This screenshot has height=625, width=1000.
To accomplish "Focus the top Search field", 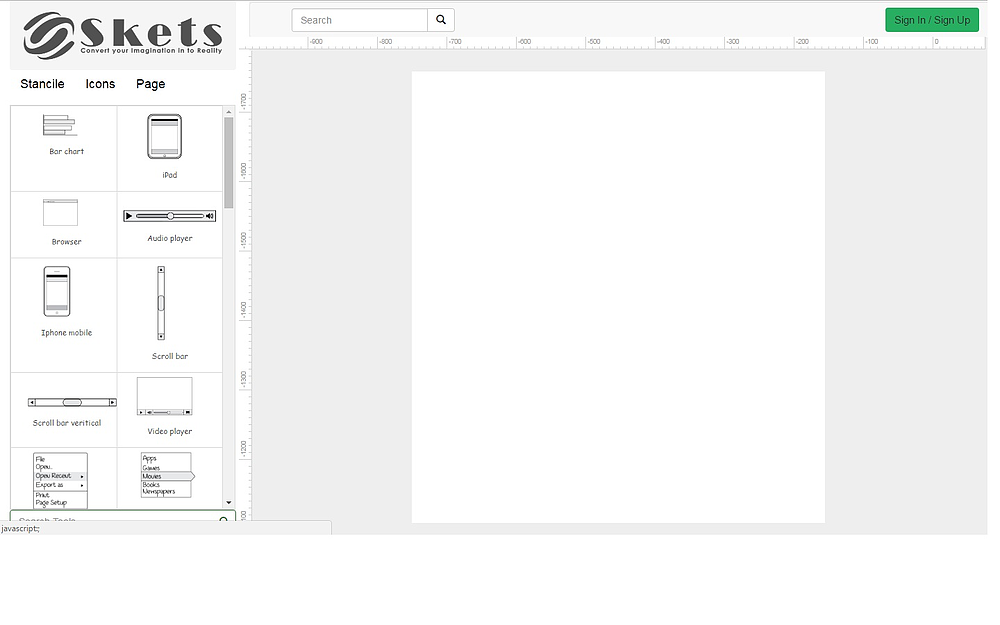I will coord(360,20).
